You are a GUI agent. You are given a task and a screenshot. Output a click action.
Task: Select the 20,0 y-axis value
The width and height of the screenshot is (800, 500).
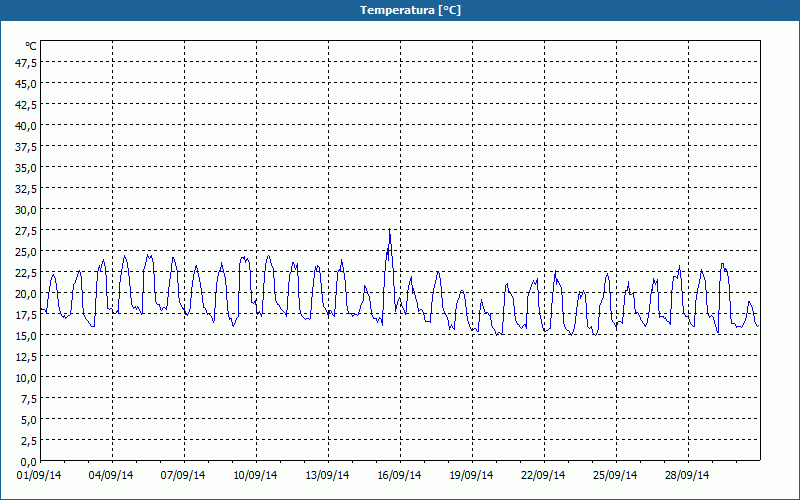(x=26, y=294)
